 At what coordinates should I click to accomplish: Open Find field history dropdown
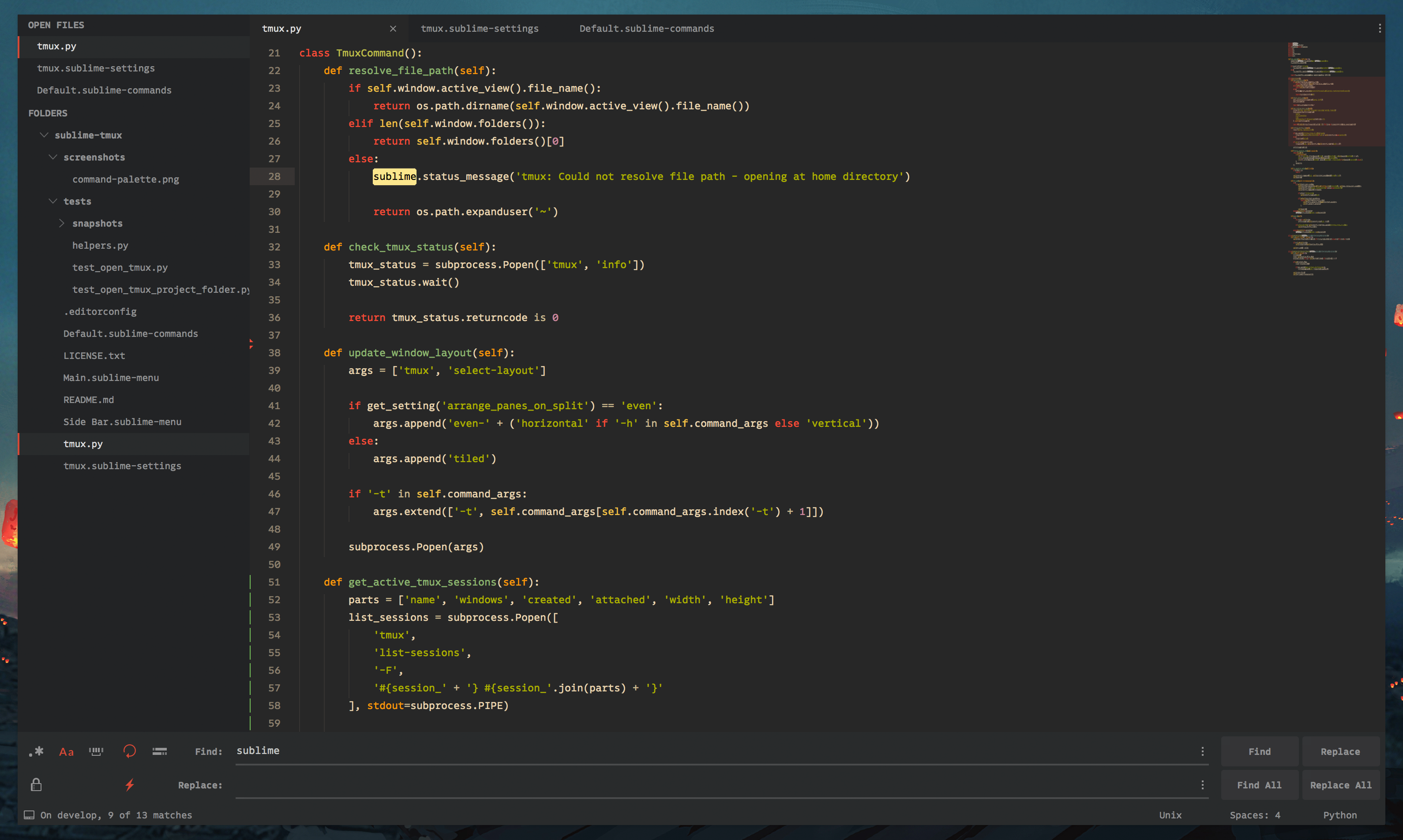click(1202, 751)
